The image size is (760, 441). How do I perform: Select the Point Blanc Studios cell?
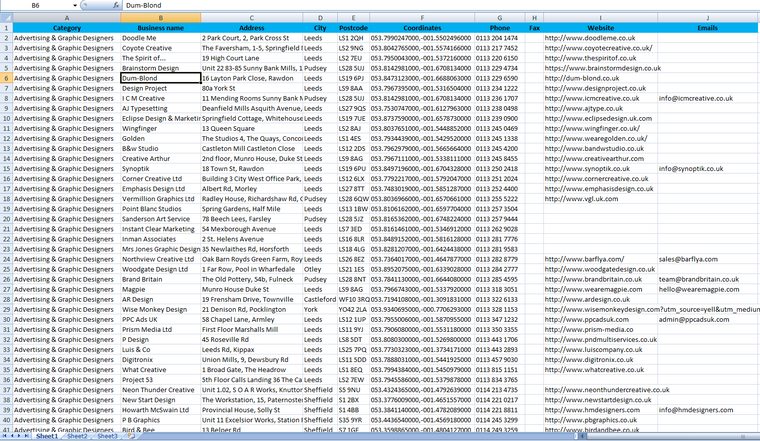click(x=160, y=209)
